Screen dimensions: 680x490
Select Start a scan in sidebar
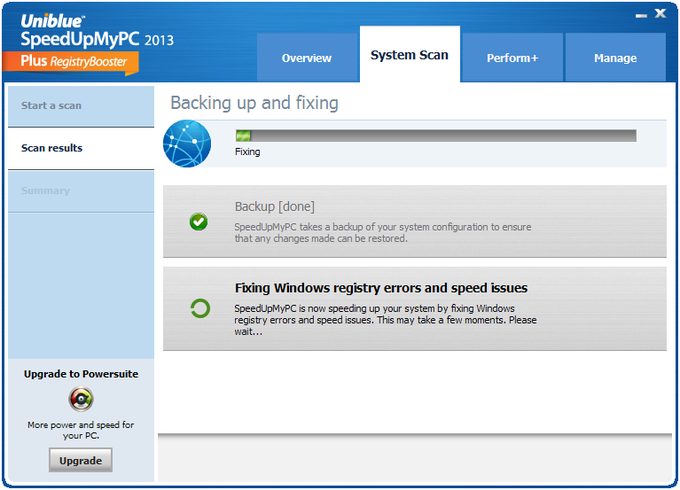[81, 106]
